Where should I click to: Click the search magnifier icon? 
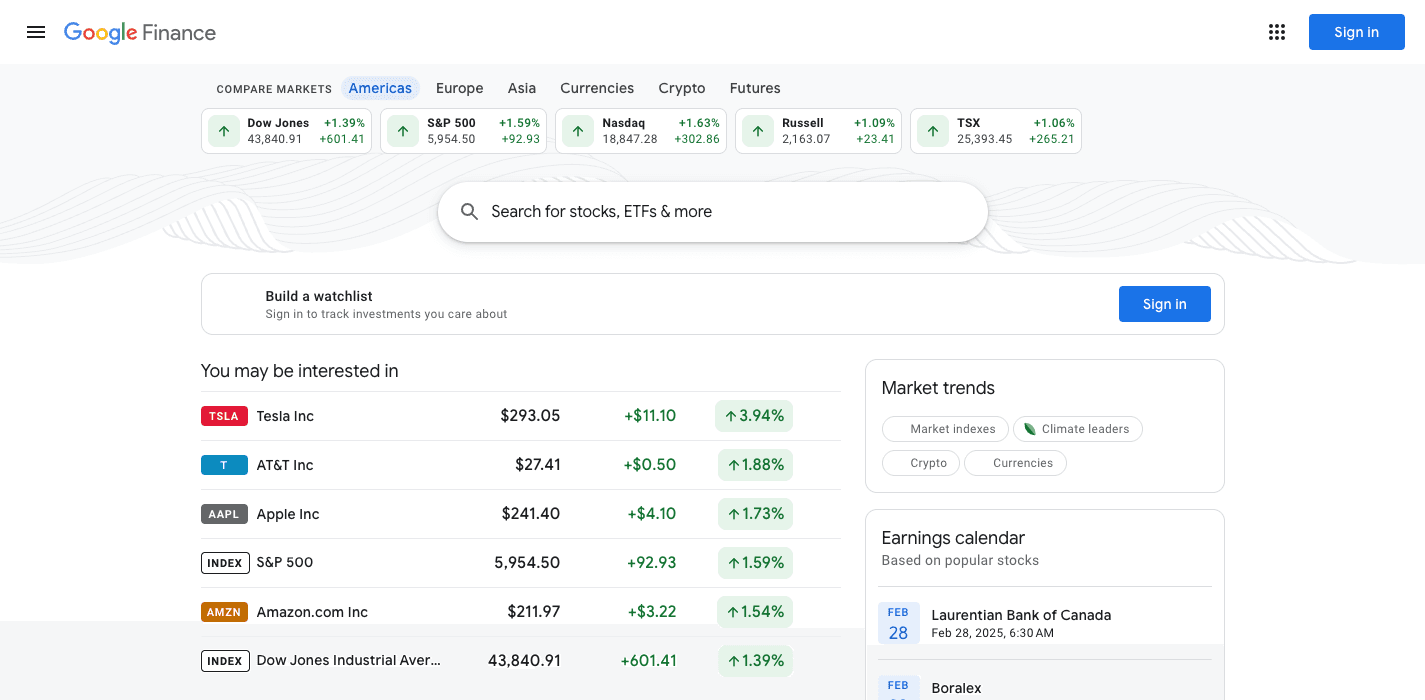[469, 212]
